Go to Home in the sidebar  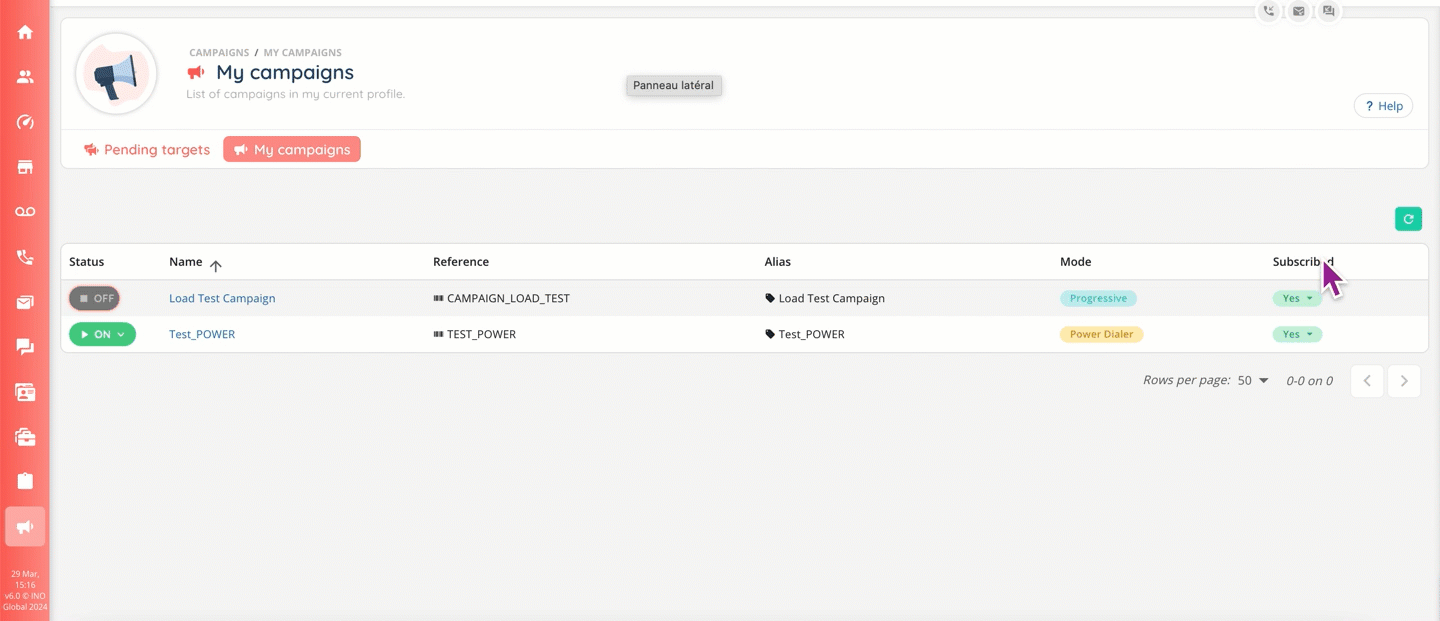(25, 32)
